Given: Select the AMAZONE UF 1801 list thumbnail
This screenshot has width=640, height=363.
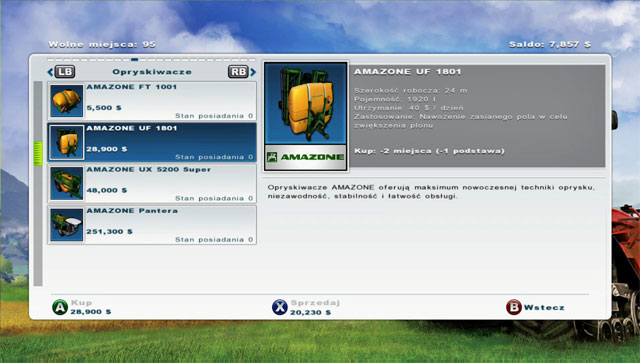Looking at the screenshot, I should pyautogui.click(x=67, y=142).
